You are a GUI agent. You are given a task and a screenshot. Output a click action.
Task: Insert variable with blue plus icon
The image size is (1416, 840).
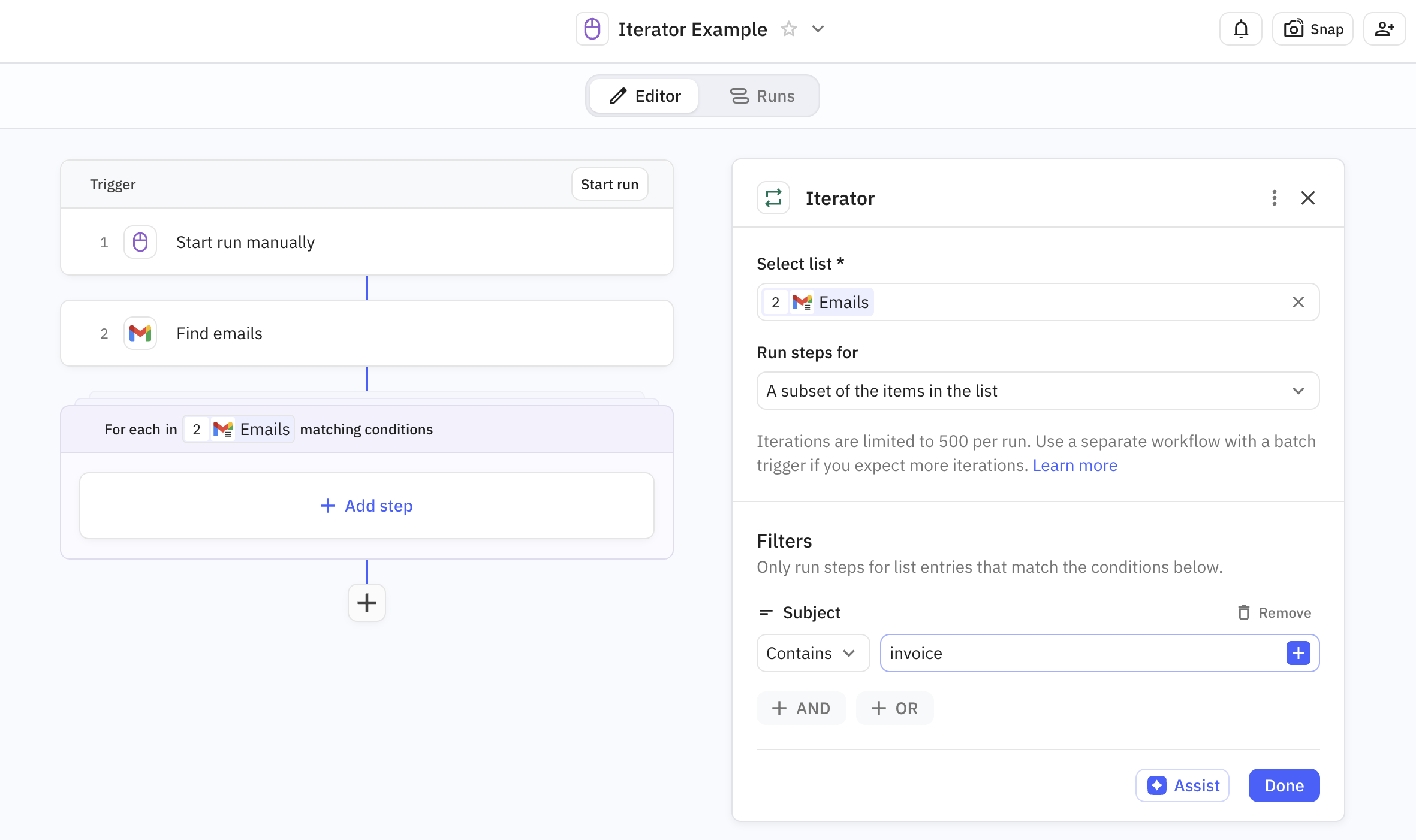tap(1298, 653)
